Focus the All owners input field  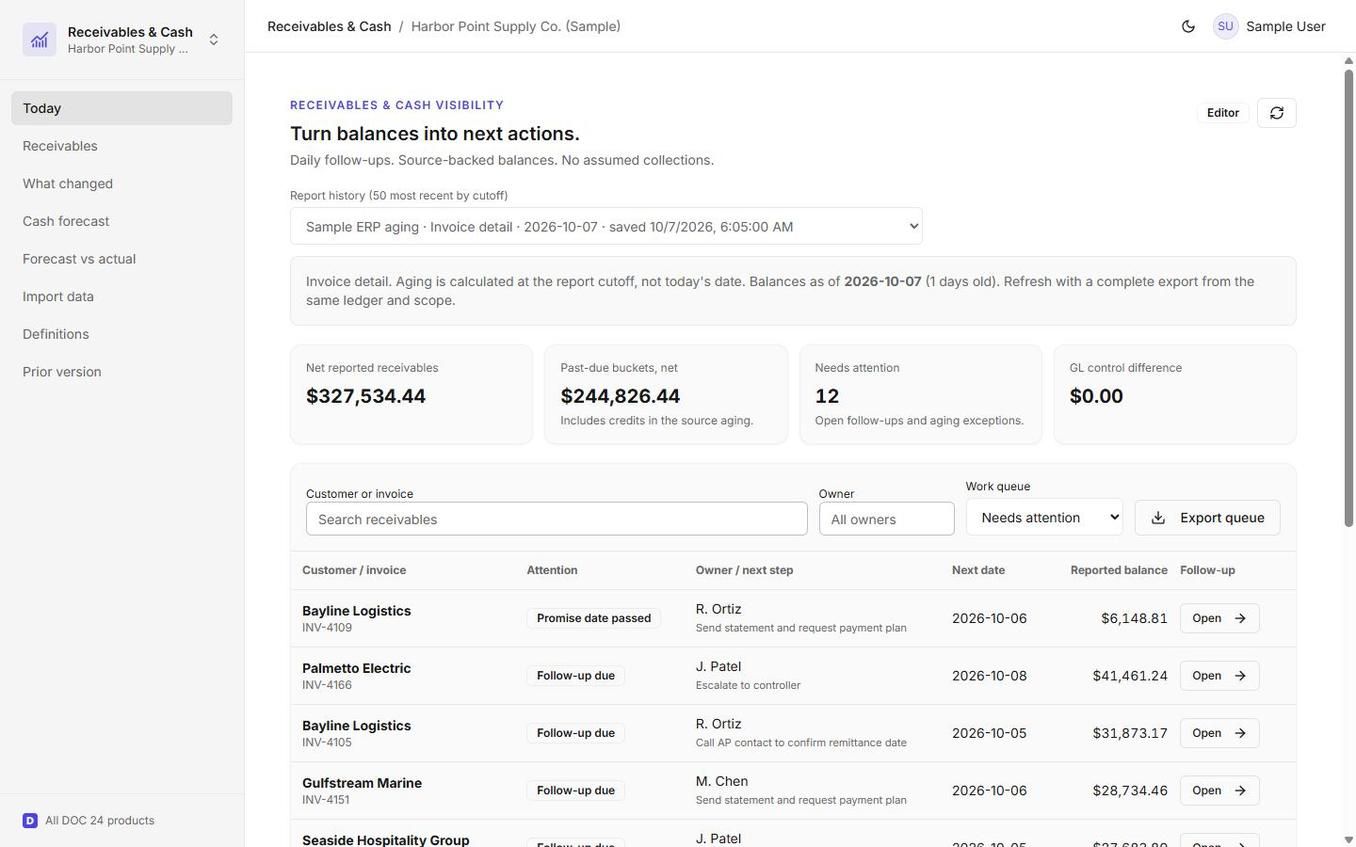pyautogui.click(x=887, y=519)
